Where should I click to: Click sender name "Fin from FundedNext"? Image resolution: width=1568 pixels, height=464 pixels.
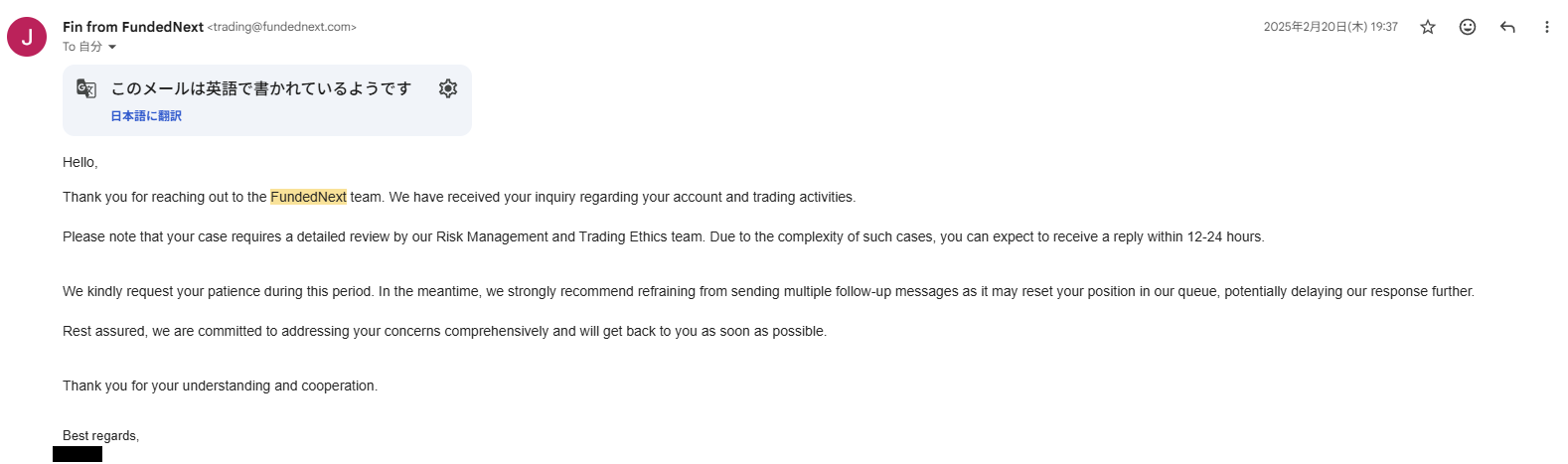pyautogui.click(x=133, y=27)
